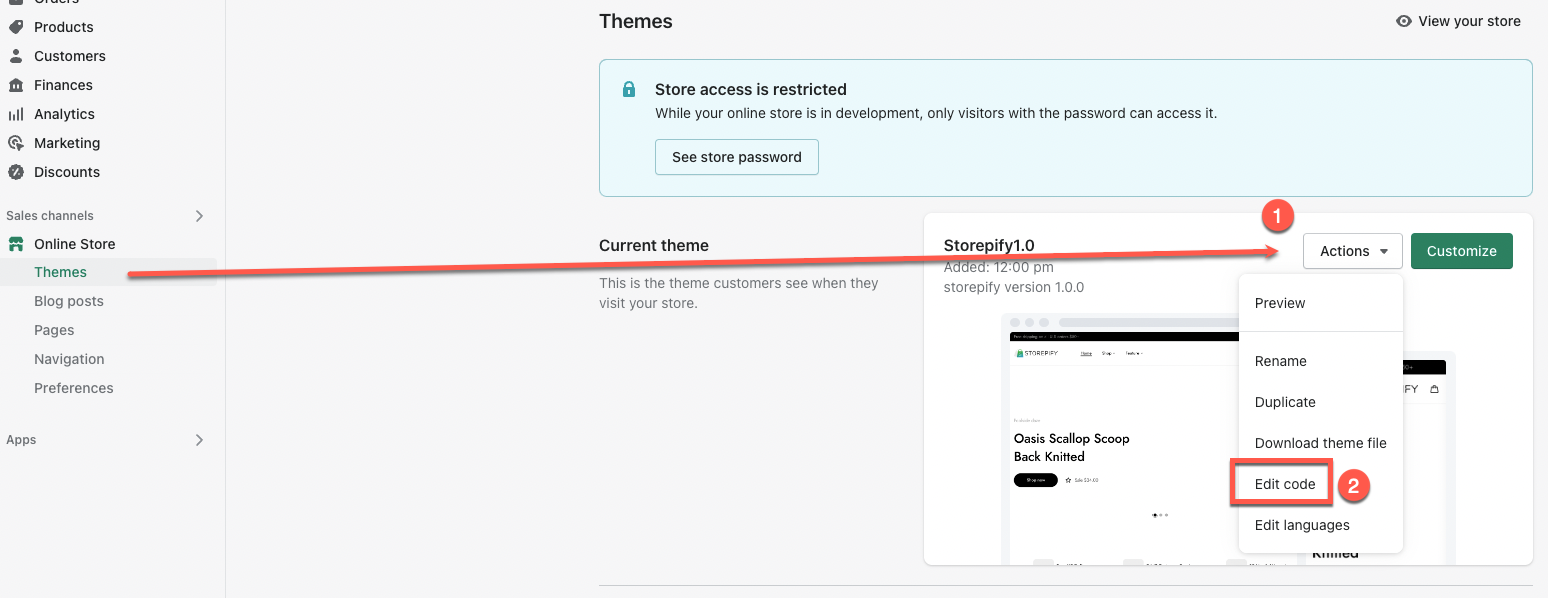Screen dimensions: 1548x598
Task: Expand the Apps section chevron
Action: coord(199,440)
